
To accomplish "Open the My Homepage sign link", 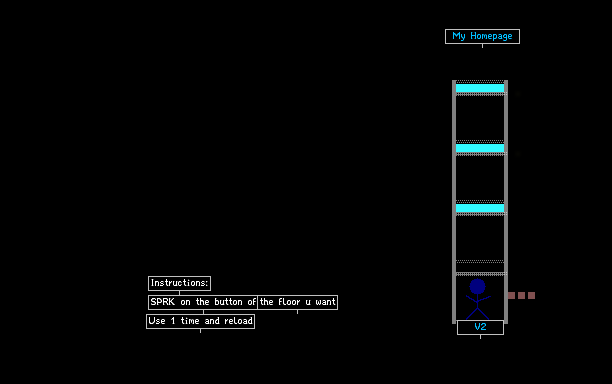I will pos(482,36).
